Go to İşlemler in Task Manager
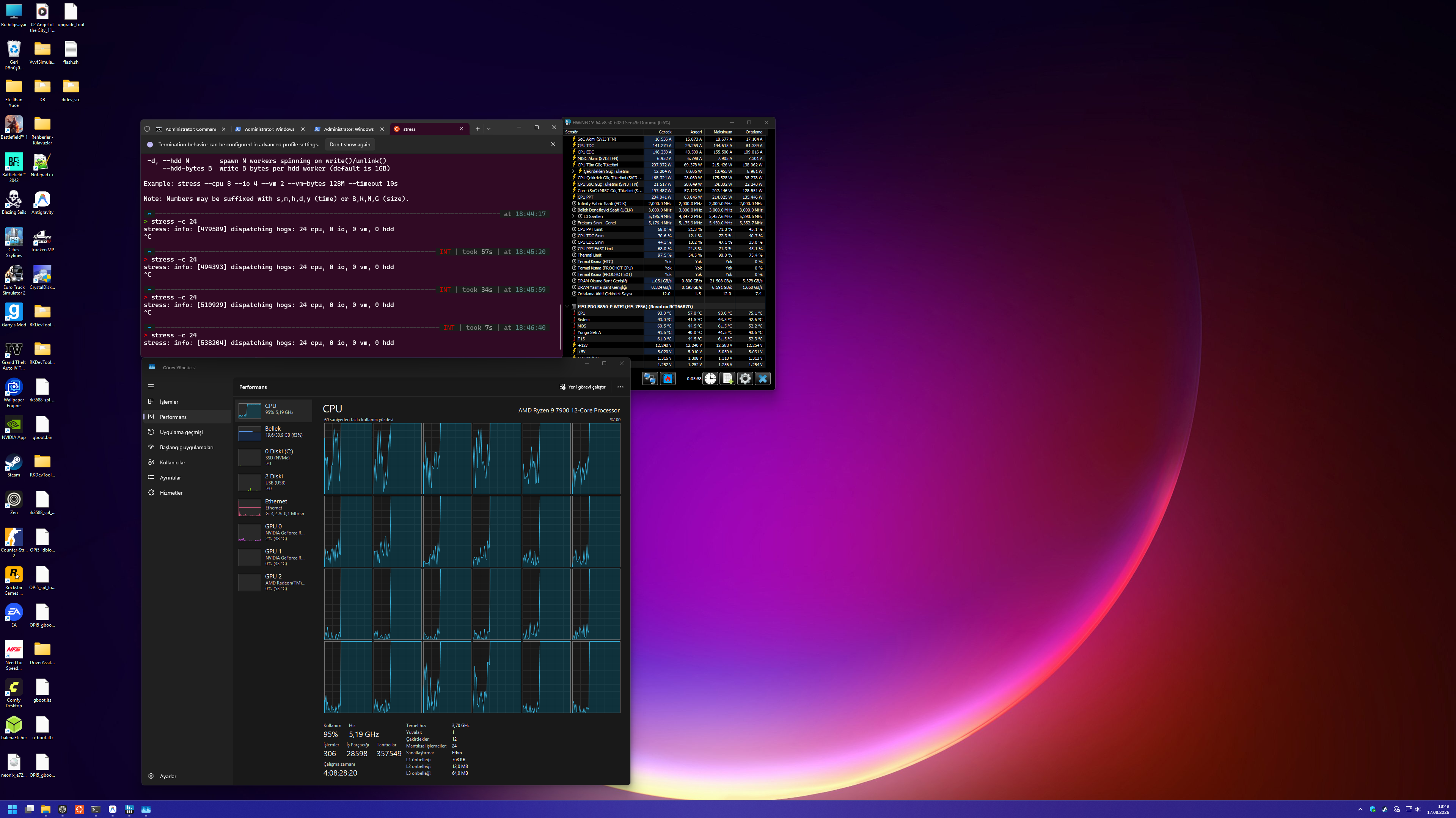This screenshot has width=1456, height=818. point(188,402)
